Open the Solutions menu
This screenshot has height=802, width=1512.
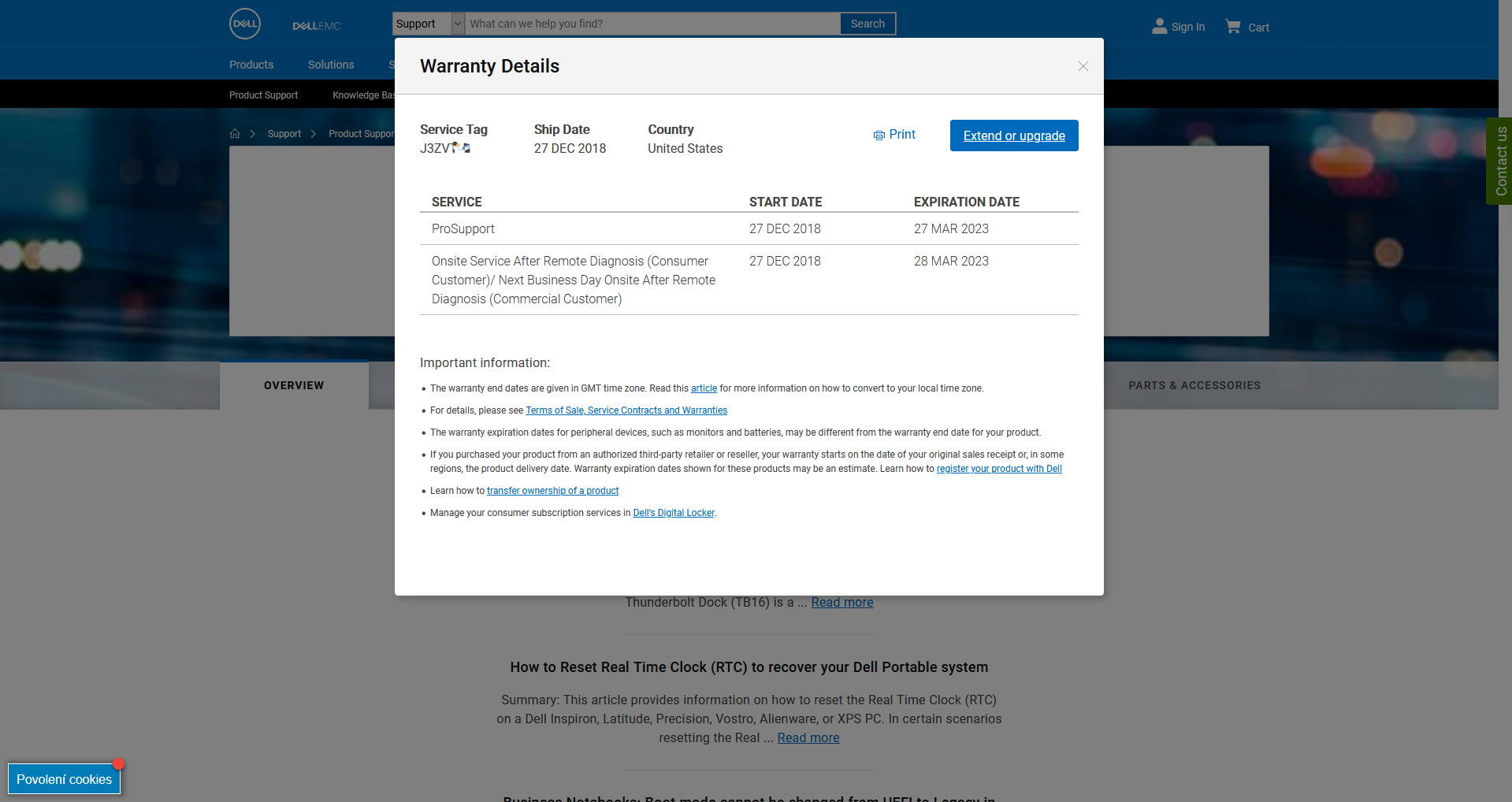pos(331,65)
